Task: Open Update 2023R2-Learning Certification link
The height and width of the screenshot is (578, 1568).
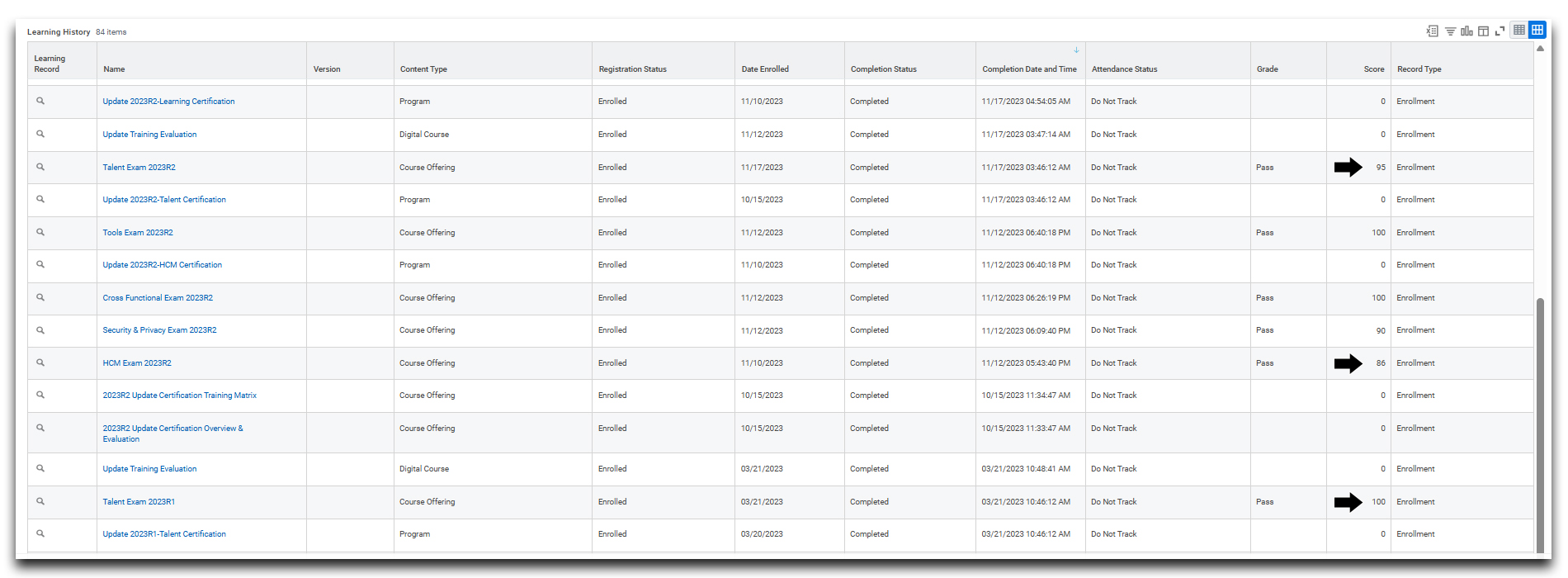Action: coord(168,102)
